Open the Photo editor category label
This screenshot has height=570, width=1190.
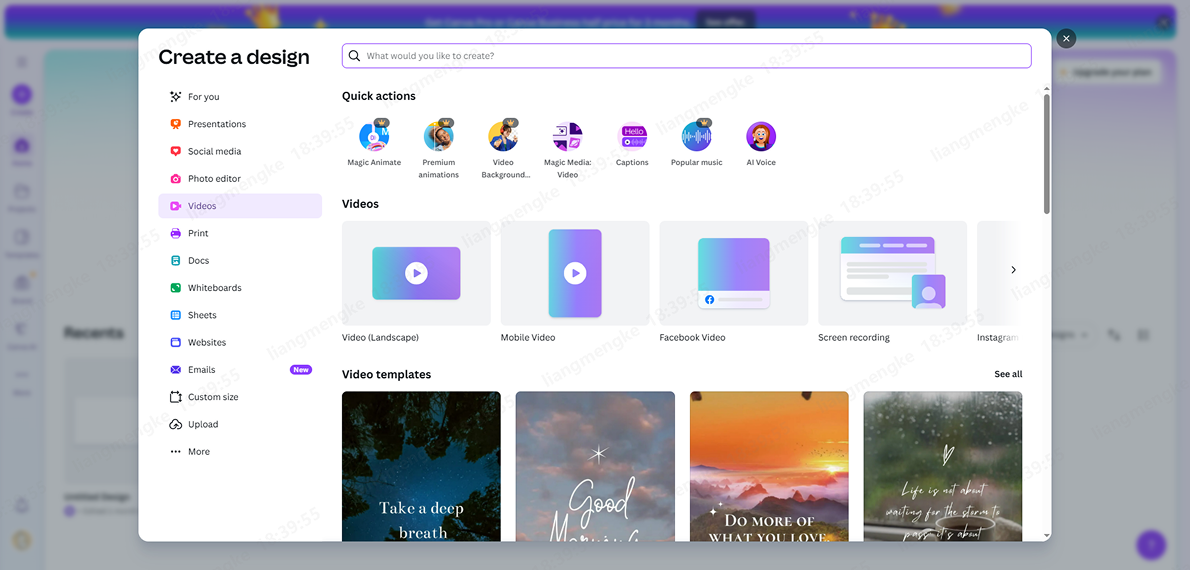[214, 178]
